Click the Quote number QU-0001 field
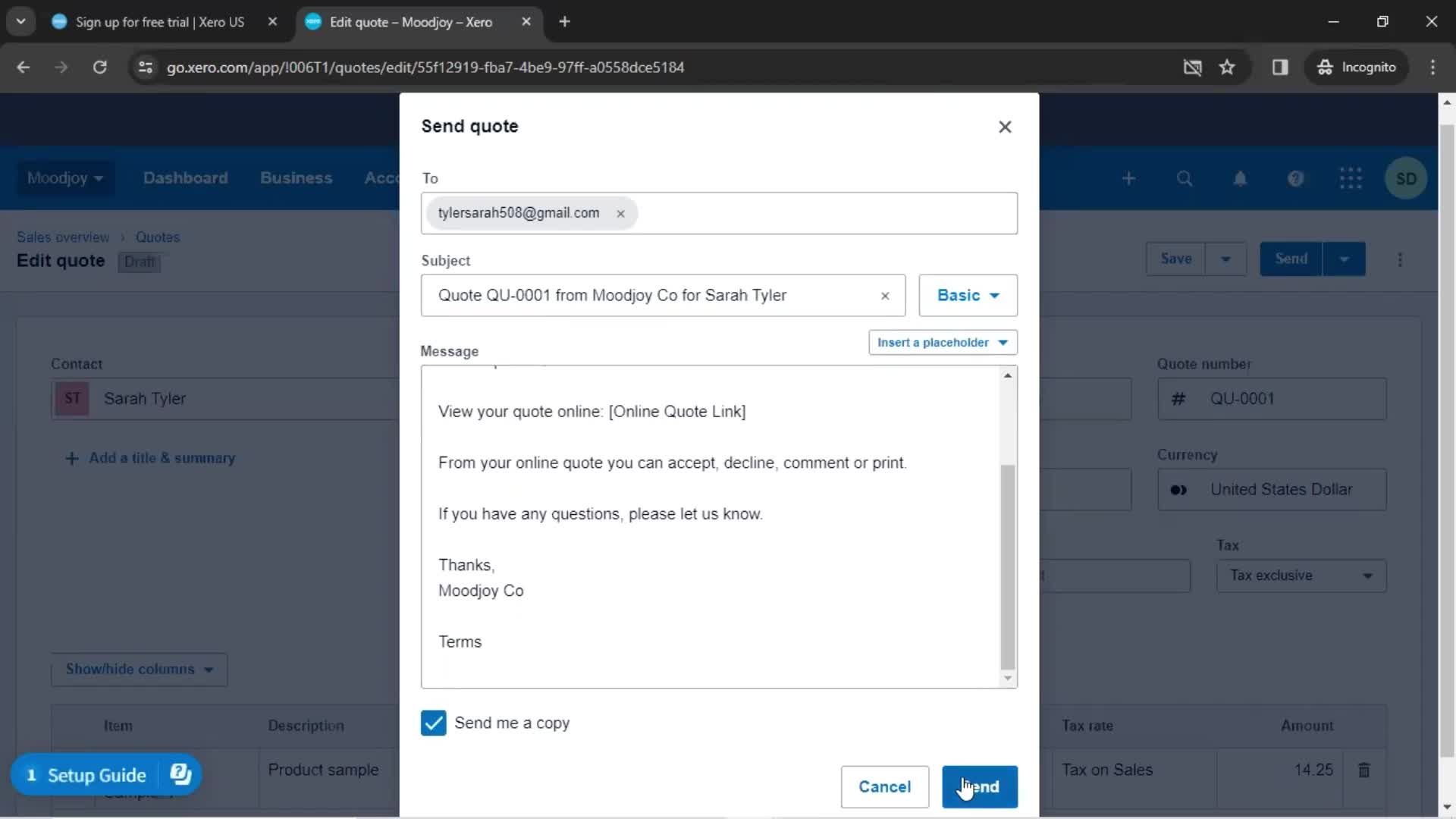The width and height of the screenshot is (1456, 819). [1272, 399]
